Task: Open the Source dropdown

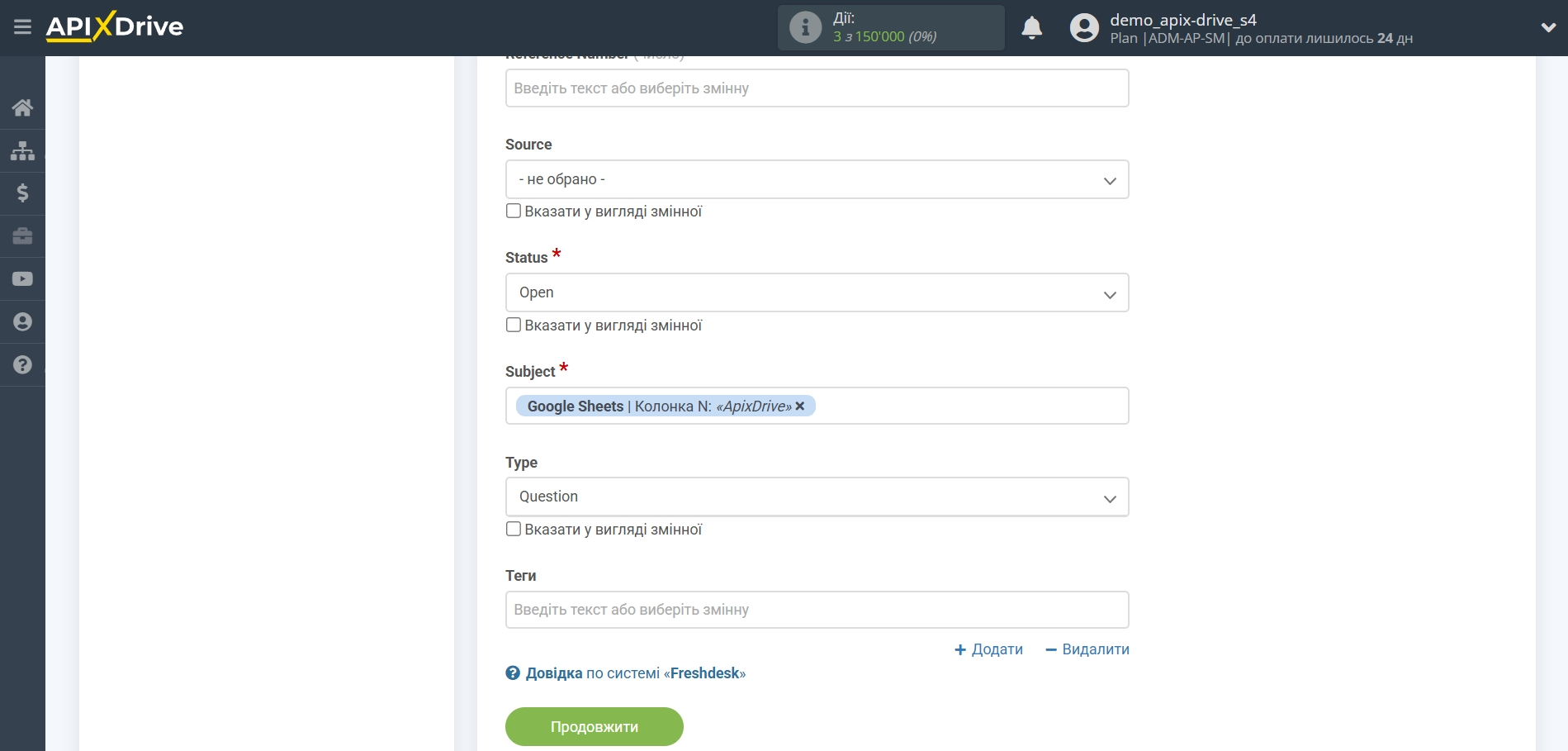Action: [x=817, y=179]
